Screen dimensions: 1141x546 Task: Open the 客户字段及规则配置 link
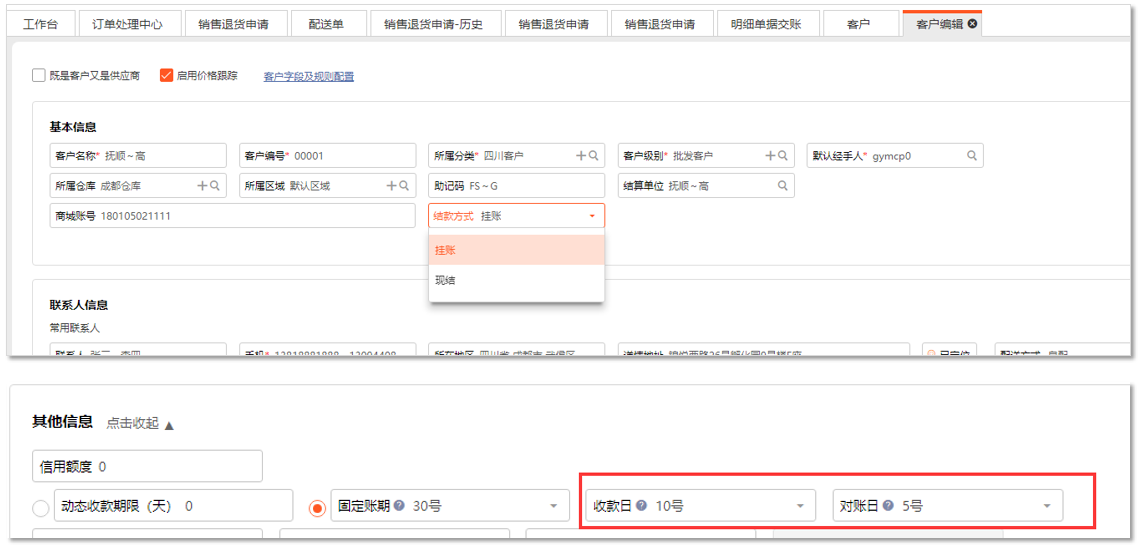[309, 76]
